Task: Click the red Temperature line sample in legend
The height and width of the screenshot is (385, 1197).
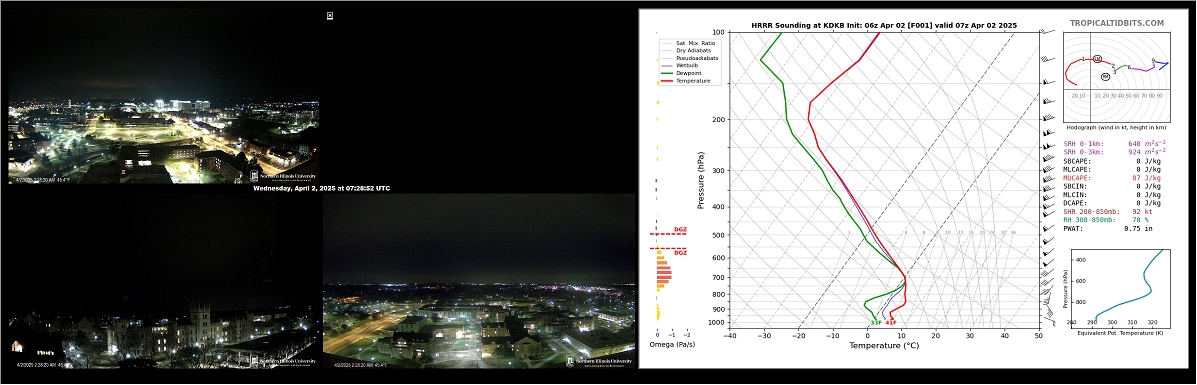Action: click(x=668, y=80)
